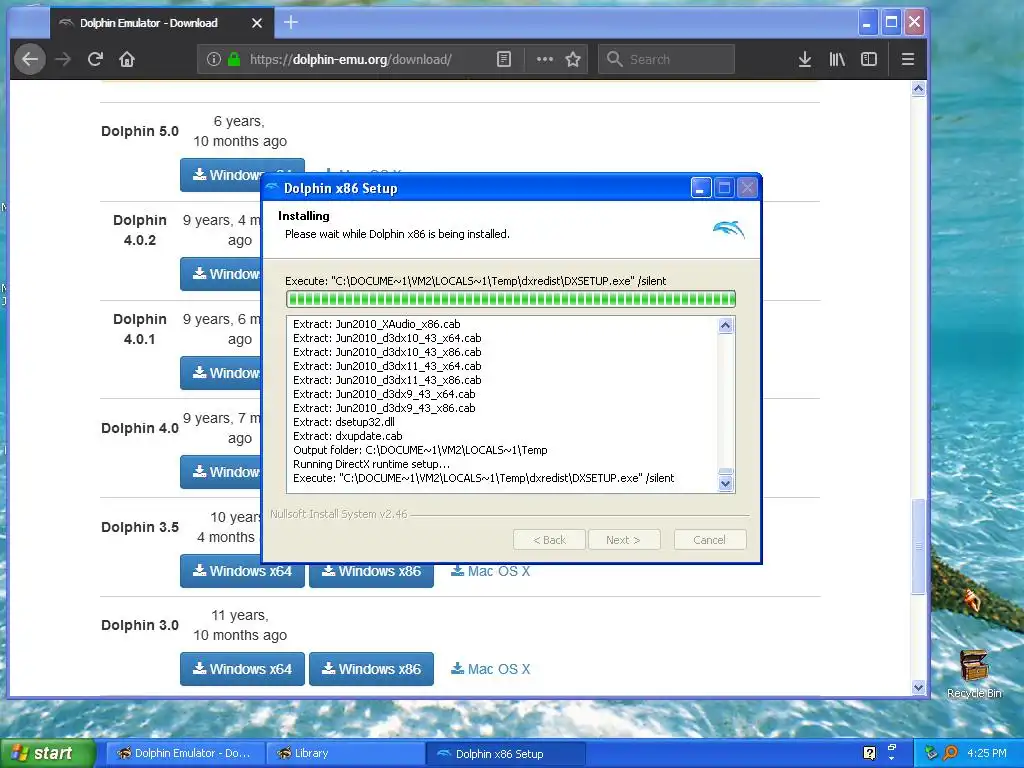Toggle the Firefox sidebar icon
The height and width of the screenshot is (768, 1024).
point(869,59)
